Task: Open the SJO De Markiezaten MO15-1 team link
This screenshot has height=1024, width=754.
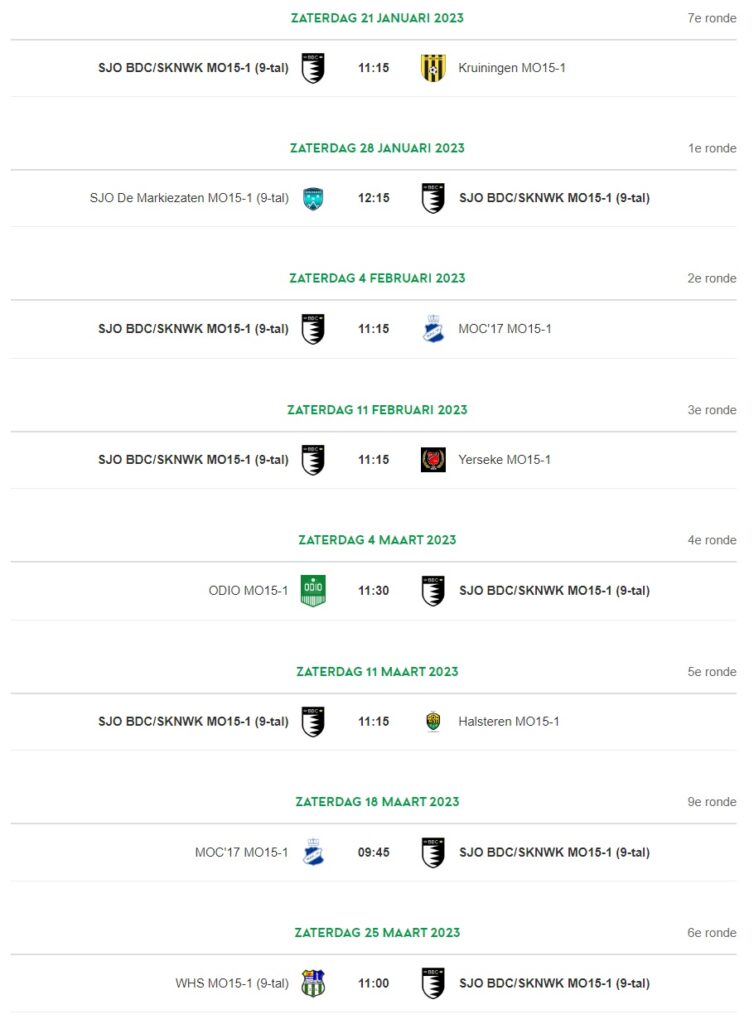Action: click(189, 198)
